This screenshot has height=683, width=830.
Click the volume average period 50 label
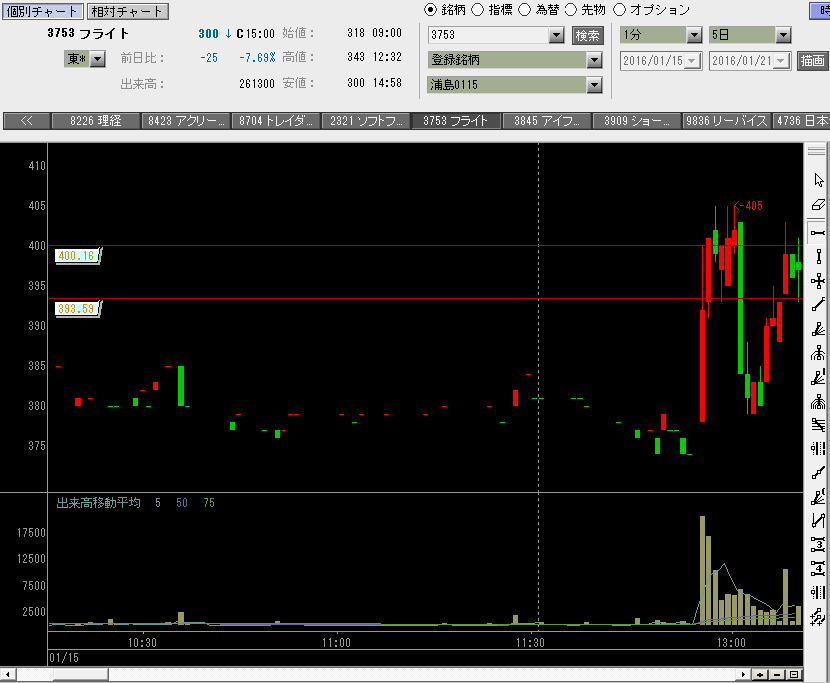pos(182,503)
